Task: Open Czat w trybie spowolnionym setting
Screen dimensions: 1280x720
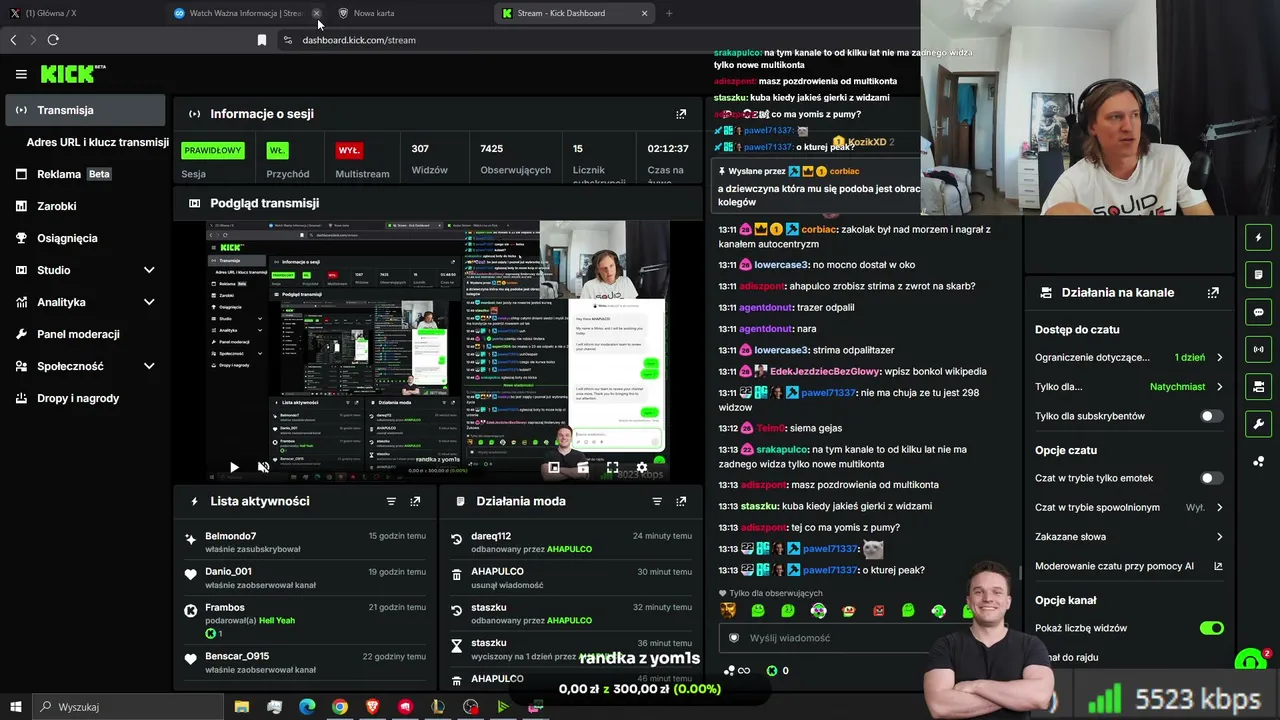Action: (1129, 507)
